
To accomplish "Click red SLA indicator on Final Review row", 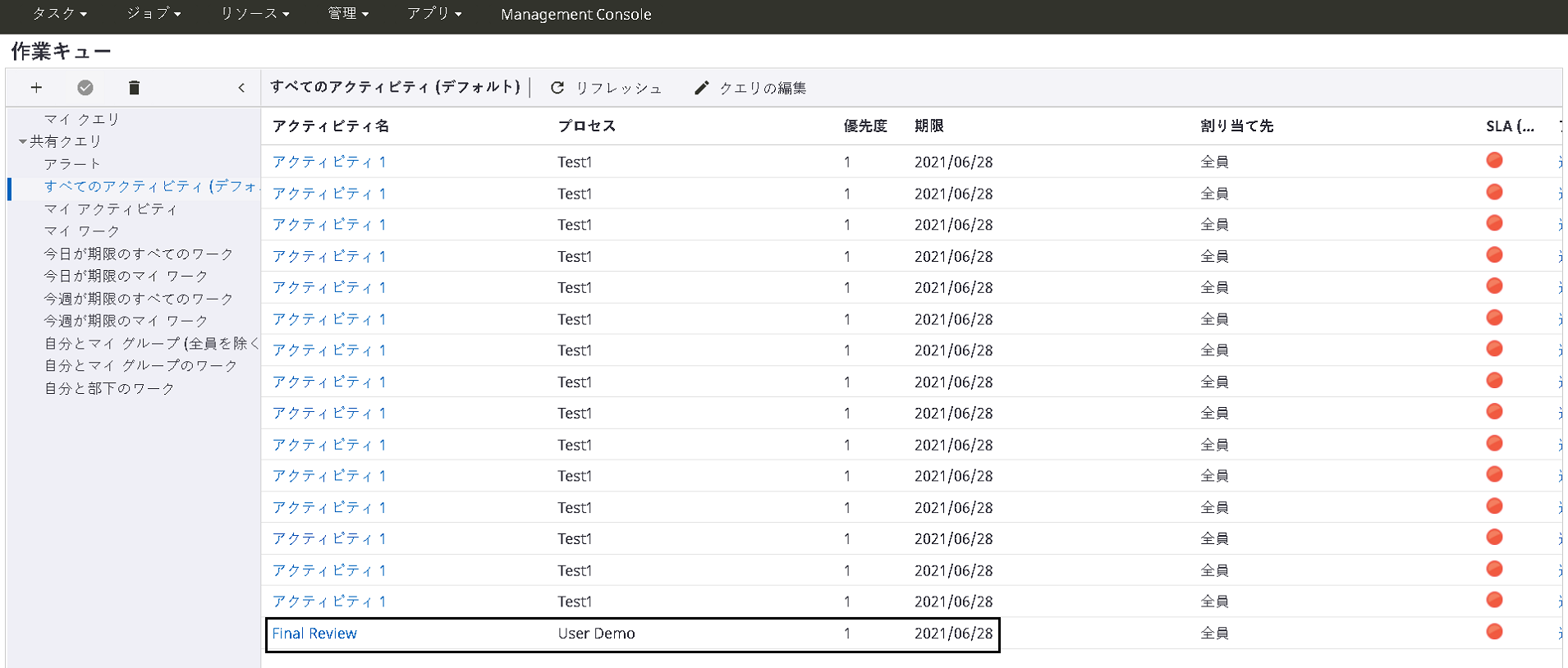I will (x=1494, y=632).
